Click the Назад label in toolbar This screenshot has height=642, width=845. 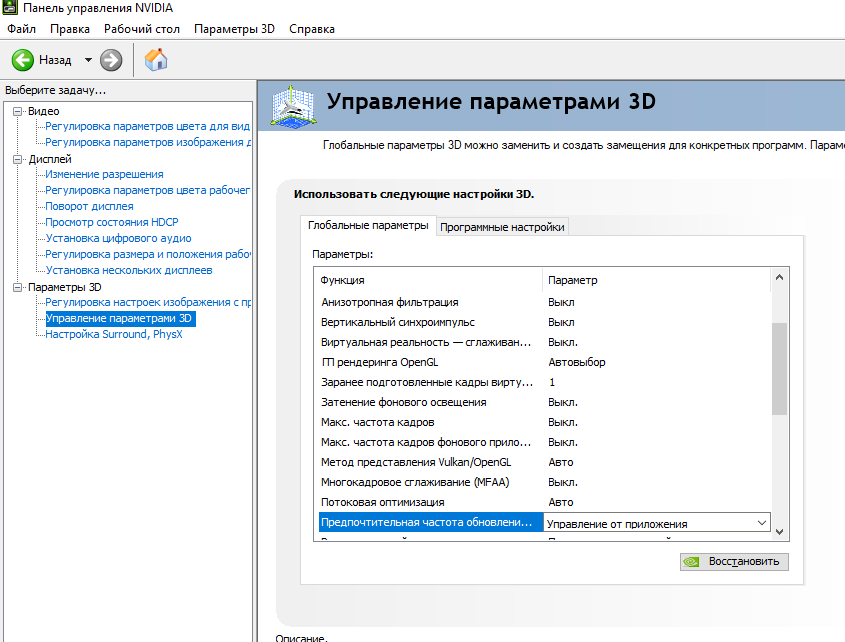(55, 60)
